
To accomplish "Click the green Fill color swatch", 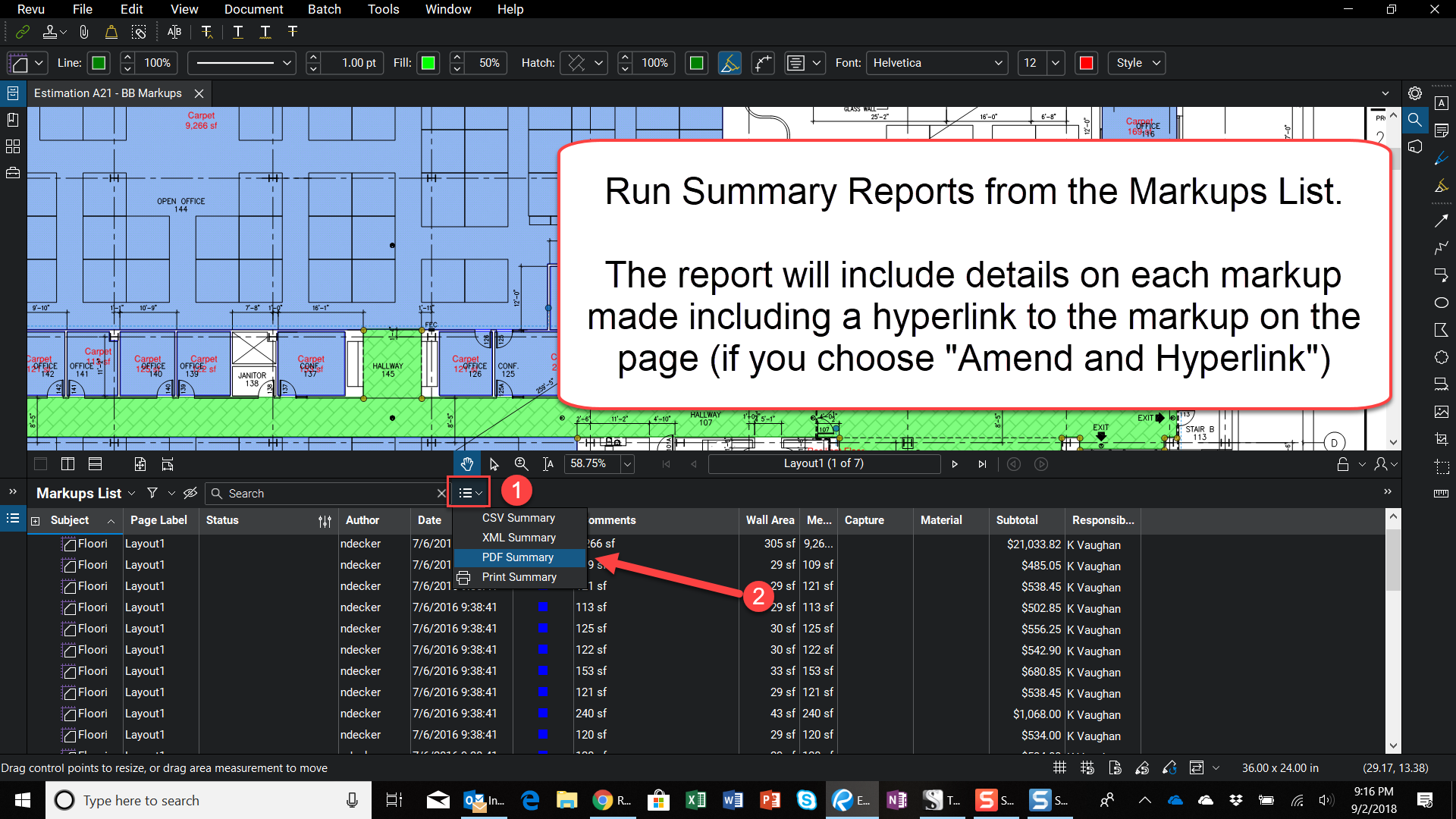I will pyautogui.click(x=428, y=63).
